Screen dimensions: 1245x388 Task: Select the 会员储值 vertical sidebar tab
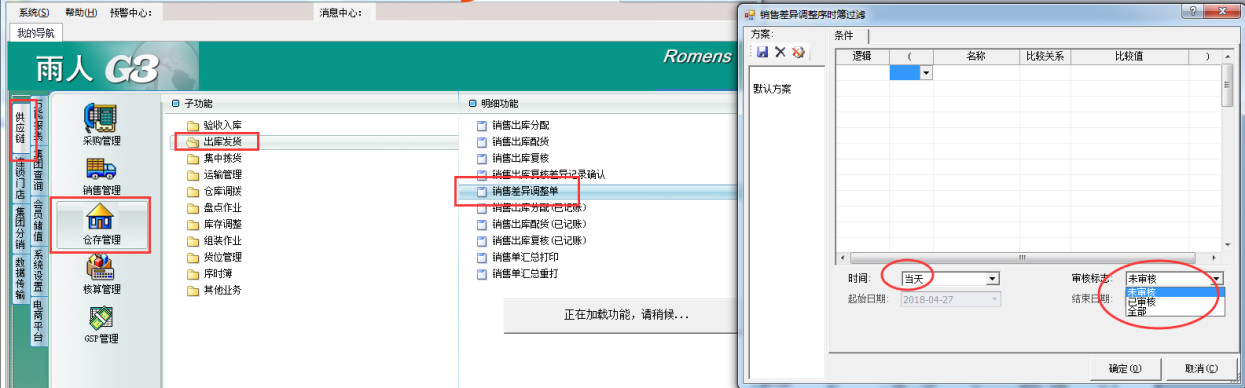click(38, 221)
